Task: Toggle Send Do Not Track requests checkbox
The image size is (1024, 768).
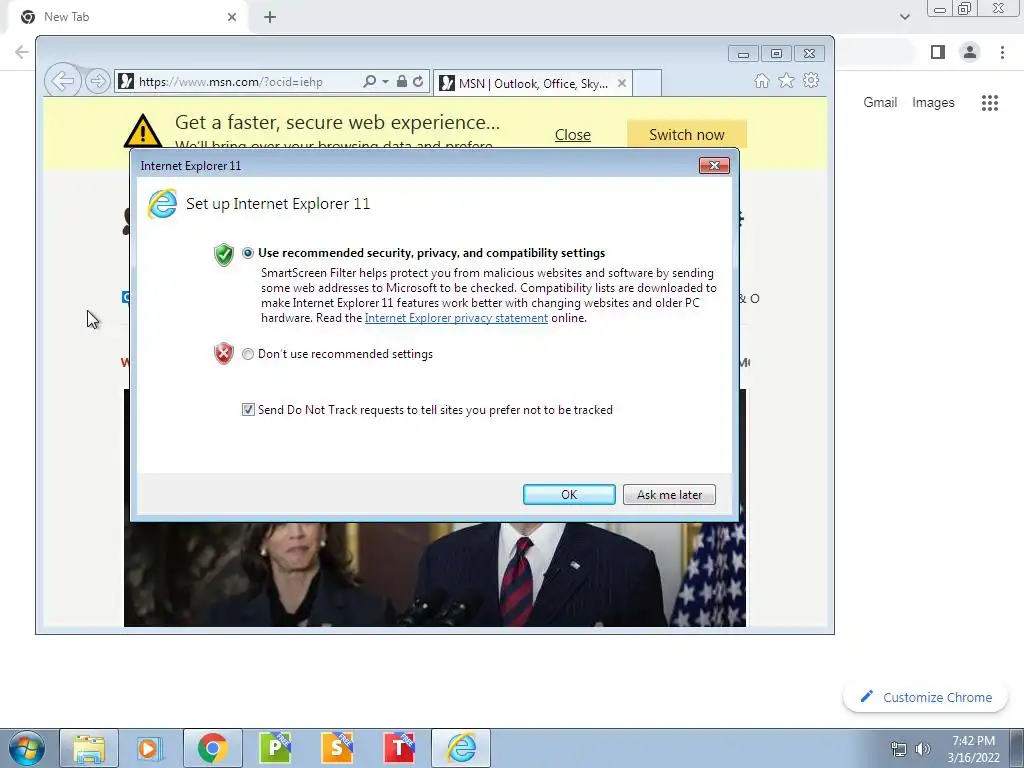Action: 248,409
